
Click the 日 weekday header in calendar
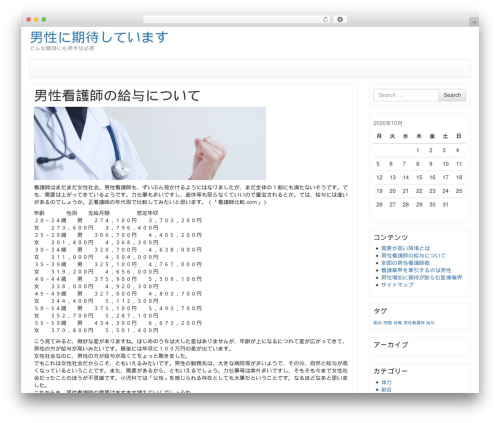[459, 136]
